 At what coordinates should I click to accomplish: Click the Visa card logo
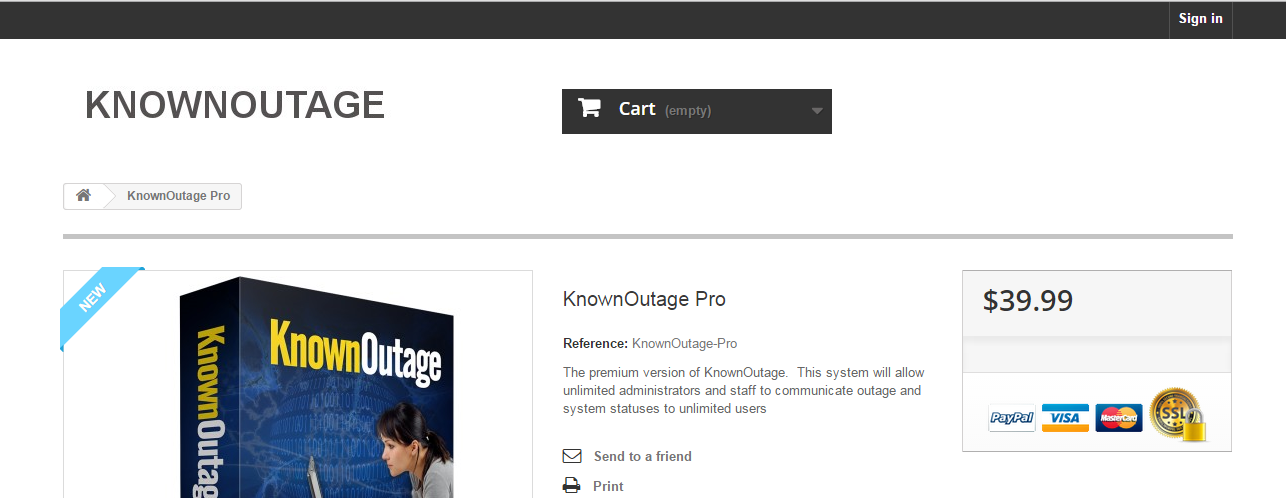(x=1065, y=418)
